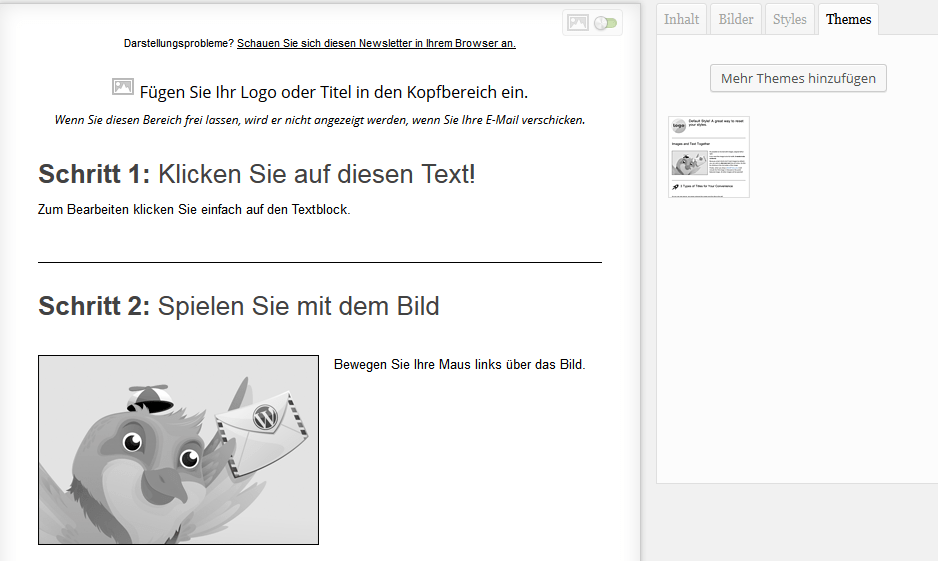Click the bird mascot image
This screenshot has height=561, width=938.
(x=178, y=450)
